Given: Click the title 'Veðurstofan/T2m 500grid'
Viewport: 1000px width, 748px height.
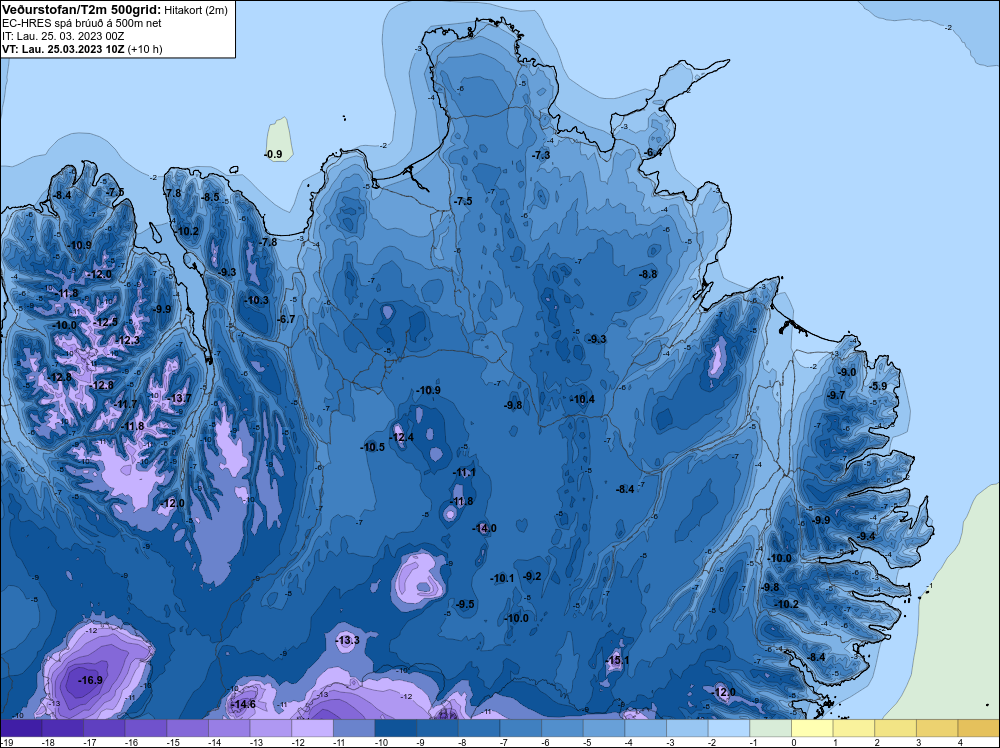Looking at the screenshot, I should [x=81, y=10].
